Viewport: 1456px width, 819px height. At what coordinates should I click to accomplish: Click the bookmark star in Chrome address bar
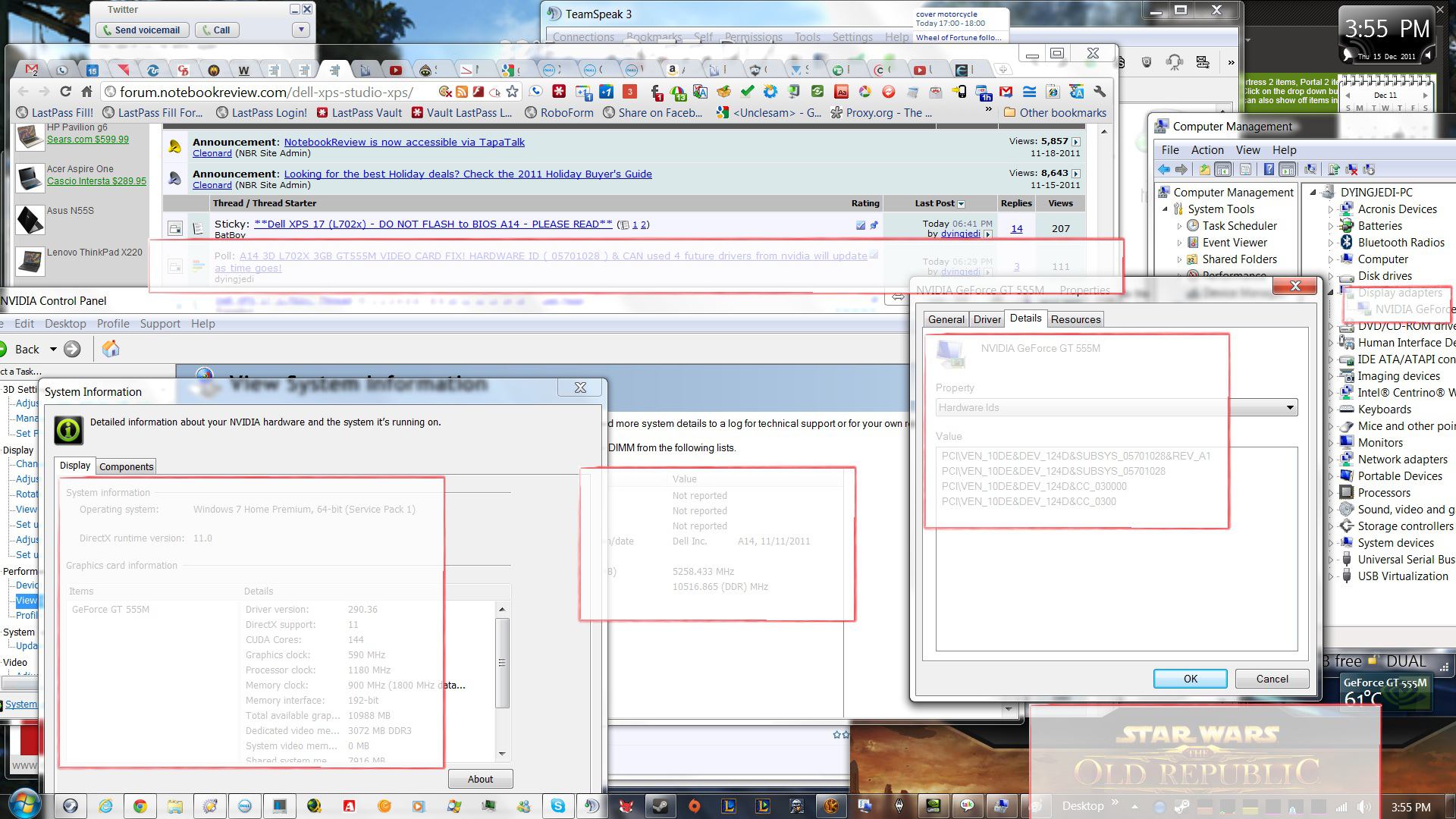click(513, 92)
